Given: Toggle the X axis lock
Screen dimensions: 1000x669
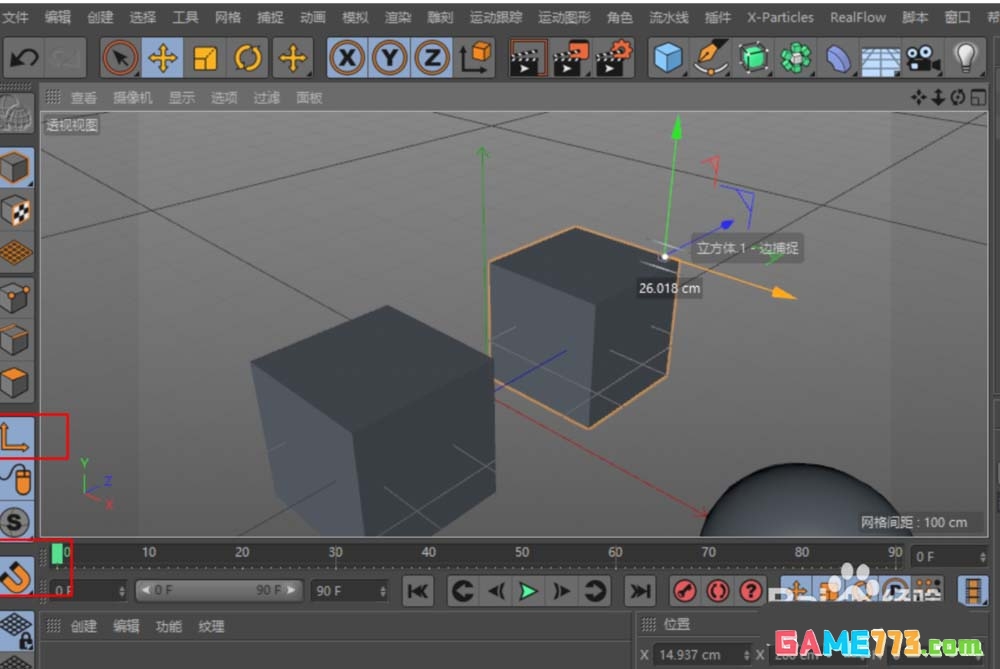Looking at the screenshot, I should pyautogui.click(x=347, y=58).
